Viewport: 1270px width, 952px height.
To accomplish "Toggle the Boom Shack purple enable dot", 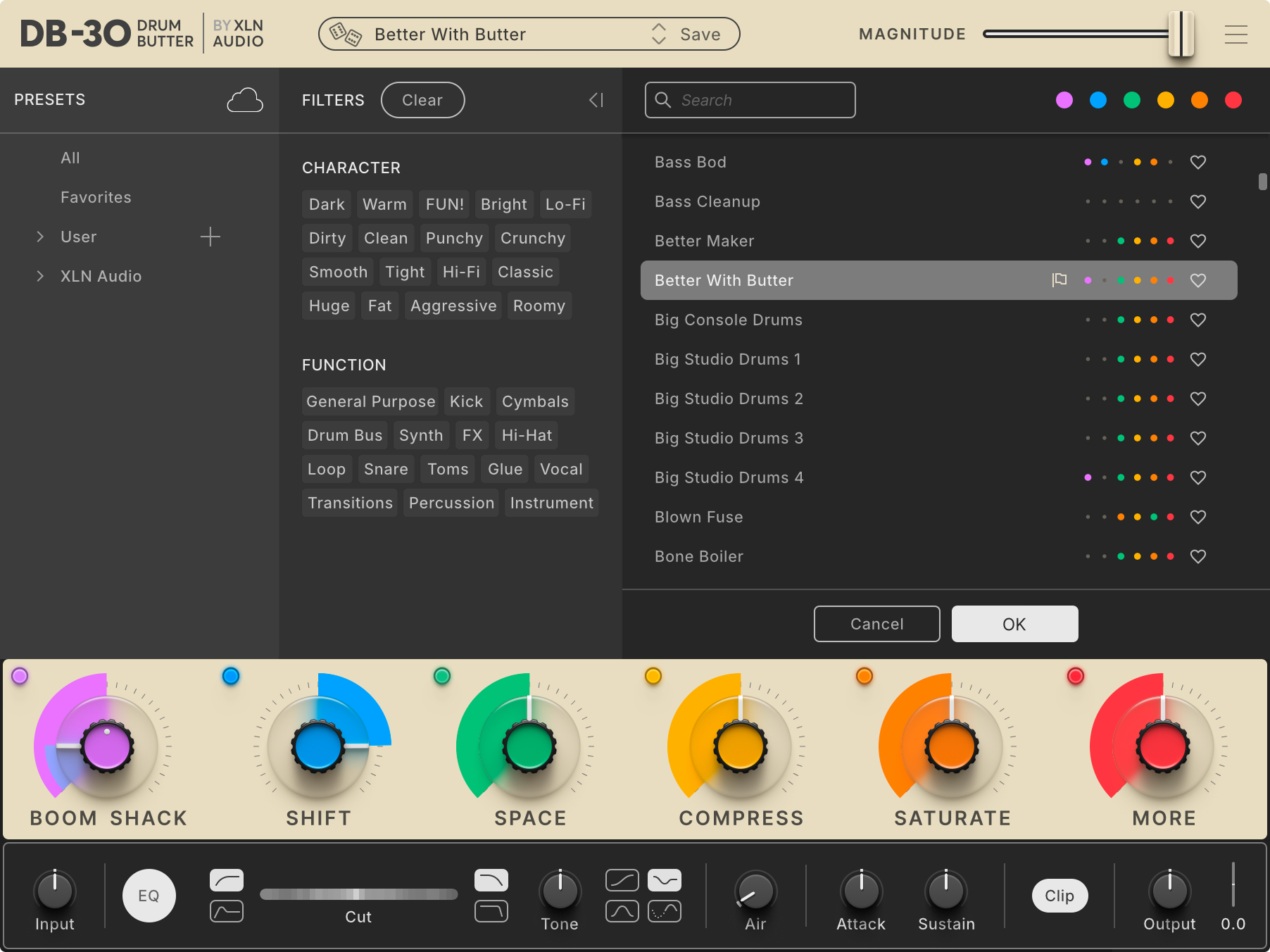I will click(20, 676).
